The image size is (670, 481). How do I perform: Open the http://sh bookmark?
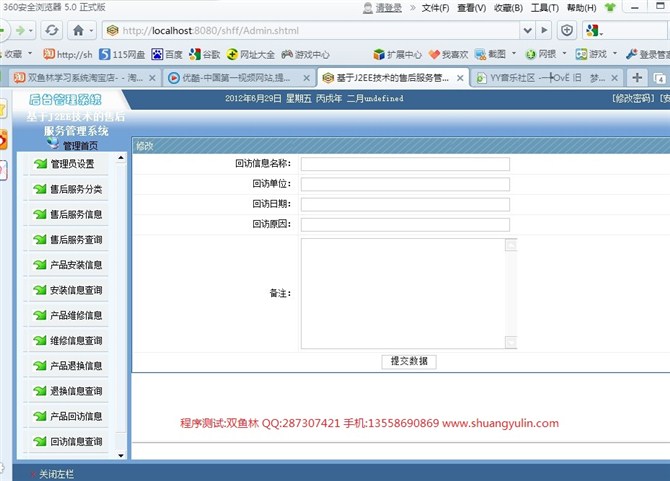click(68, 54)
